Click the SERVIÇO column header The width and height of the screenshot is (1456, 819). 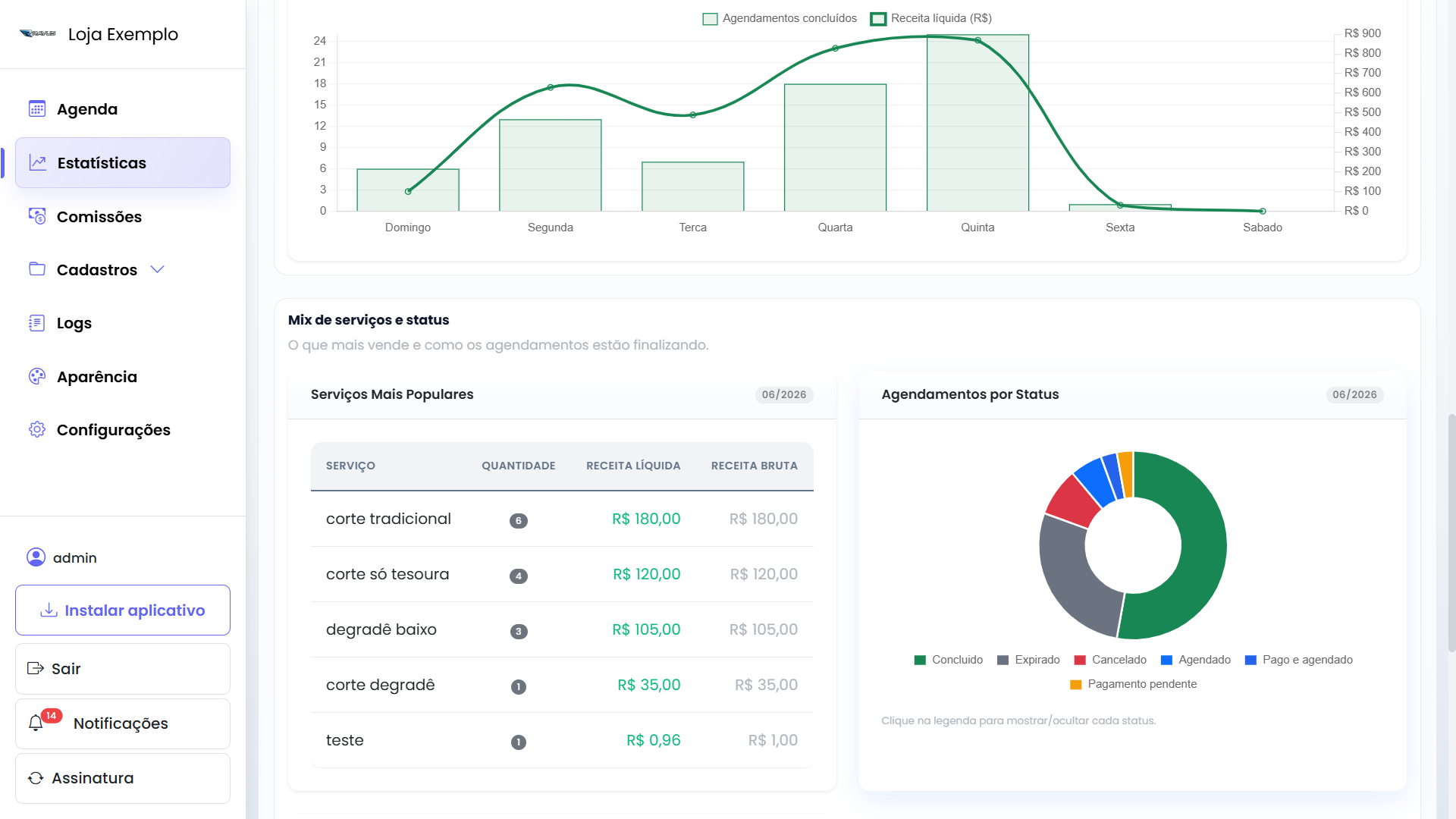point(350,466)
